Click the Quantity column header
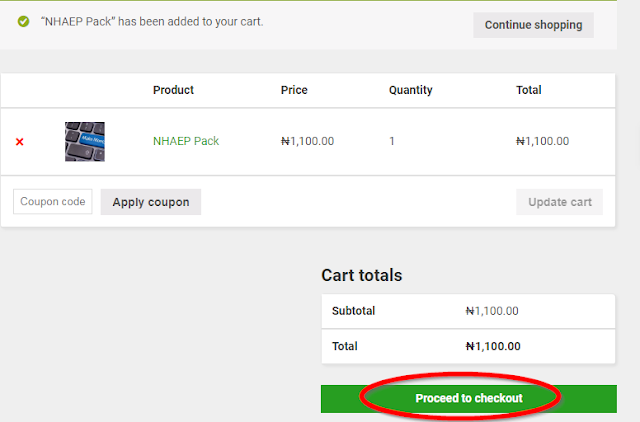This screenshot has width=640, height=422. coord(410,90)
